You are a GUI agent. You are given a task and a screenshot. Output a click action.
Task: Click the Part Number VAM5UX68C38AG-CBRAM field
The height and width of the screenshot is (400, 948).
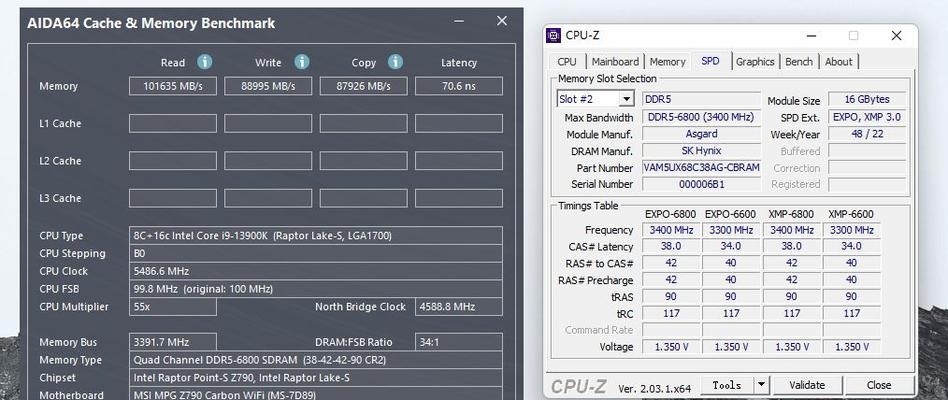point(701,167)
